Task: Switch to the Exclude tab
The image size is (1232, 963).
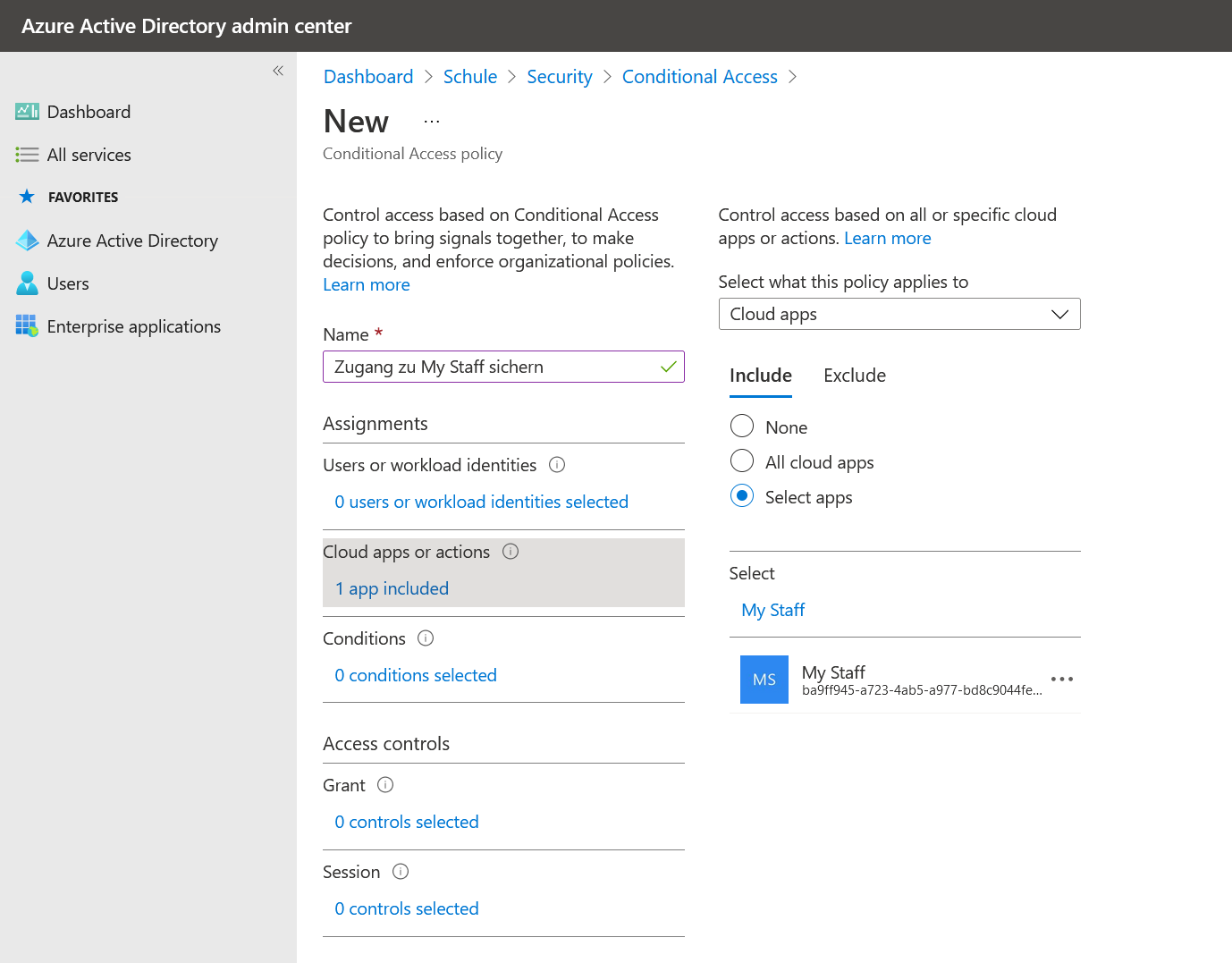Action: (x=854, y=376)
